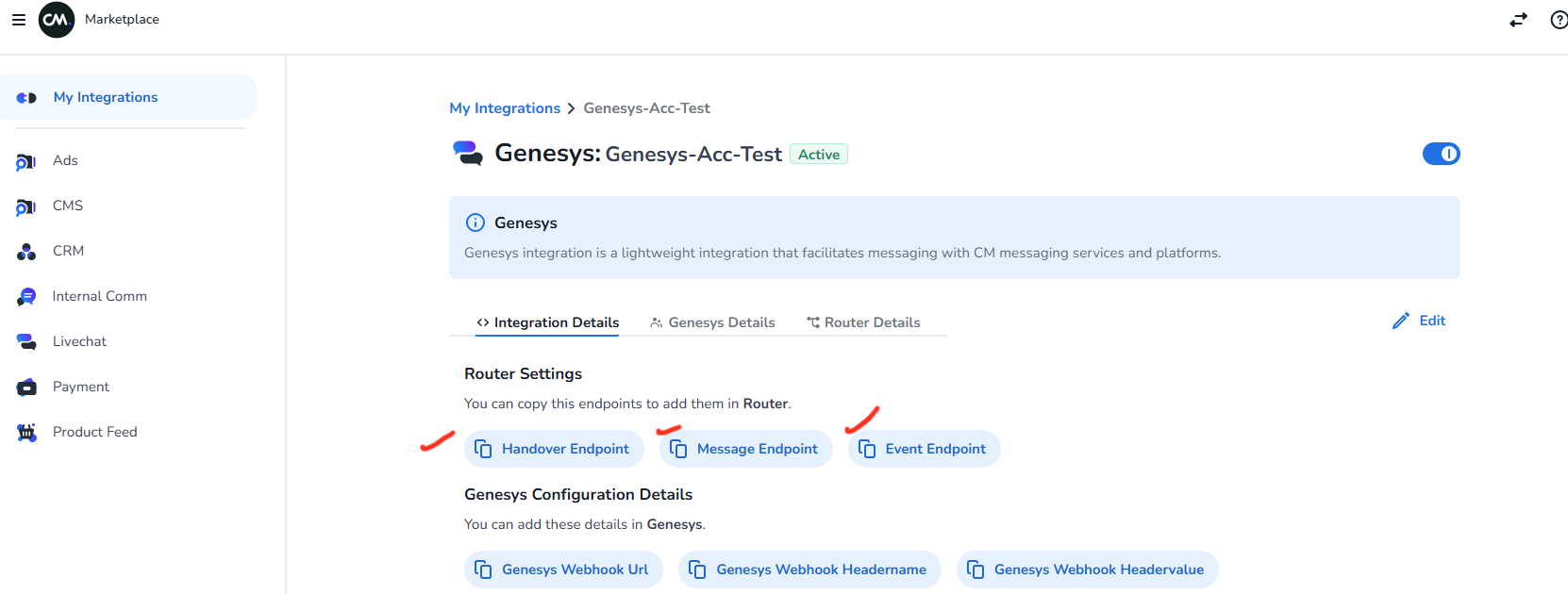Open the help question mark icon
The width and height of the screenshot is (1568, 594).
click(x=1559, y=20)
